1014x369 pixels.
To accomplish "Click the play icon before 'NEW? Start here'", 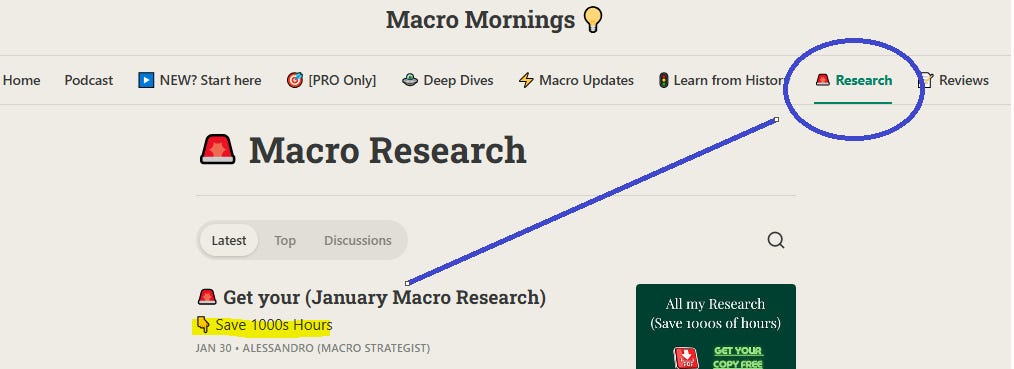I will (146, 81).
